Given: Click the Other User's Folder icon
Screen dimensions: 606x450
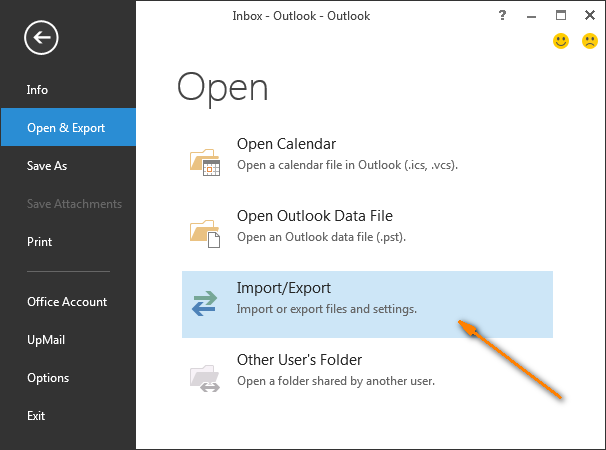Looking at the screenshot, I should (x=205, y=378).
